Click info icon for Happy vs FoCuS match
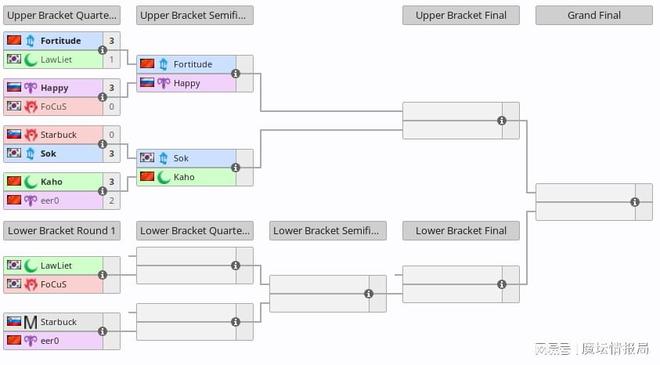 click(x=102, y=97)
